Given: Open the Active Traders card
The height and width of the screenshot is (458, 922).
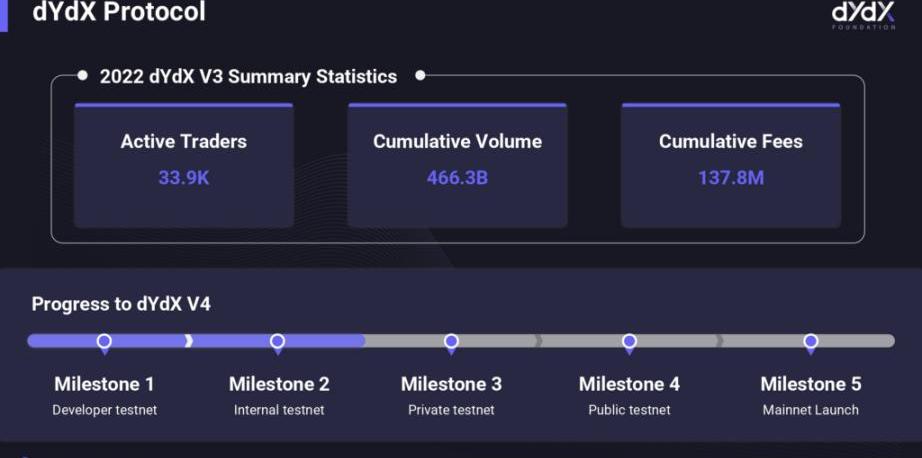Looking at the screenshot, I should coord(184,165).
